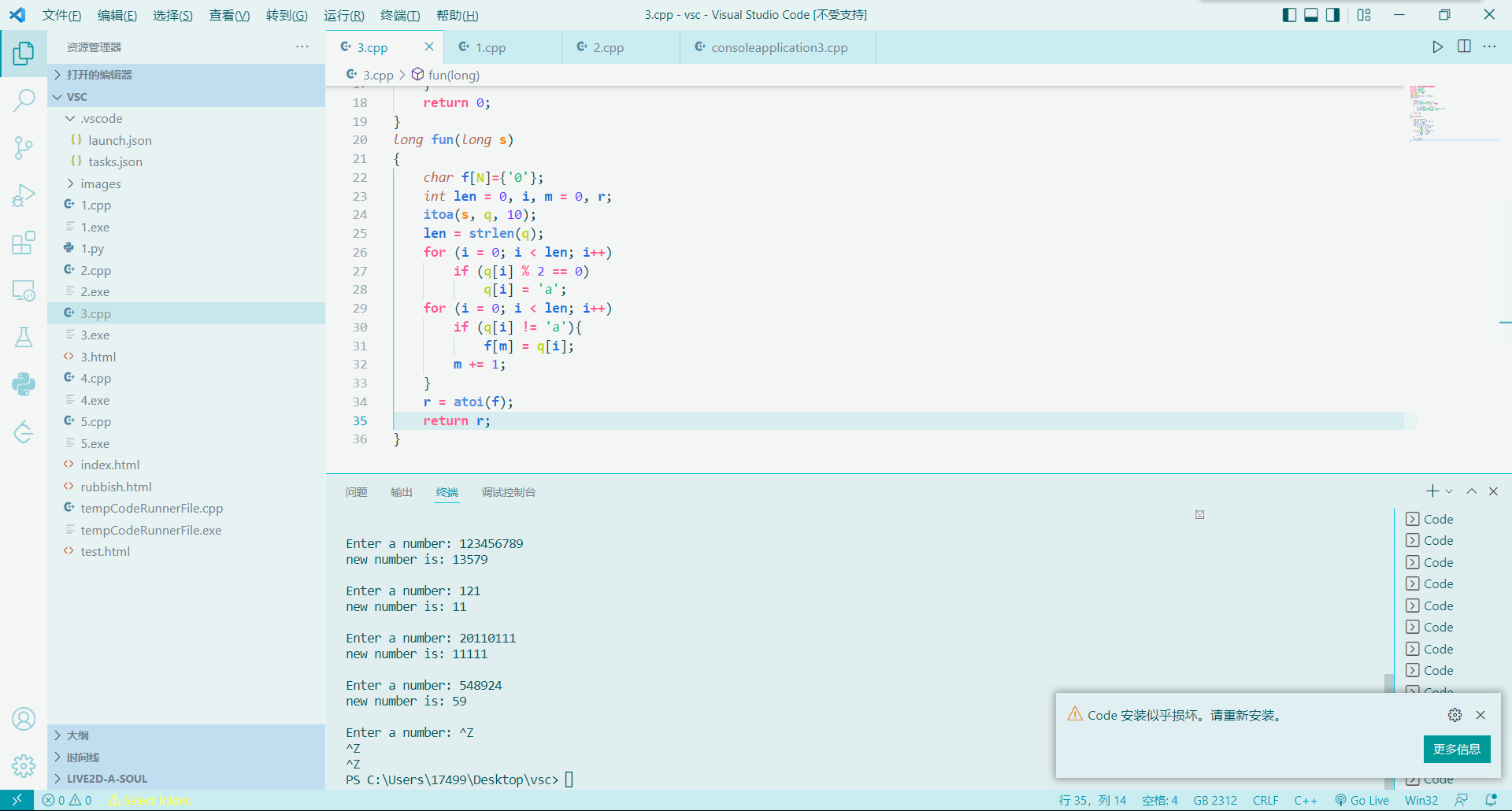Open tasks.json file
The height and width of the screenshot is (811, 1512).
point(187,161)
